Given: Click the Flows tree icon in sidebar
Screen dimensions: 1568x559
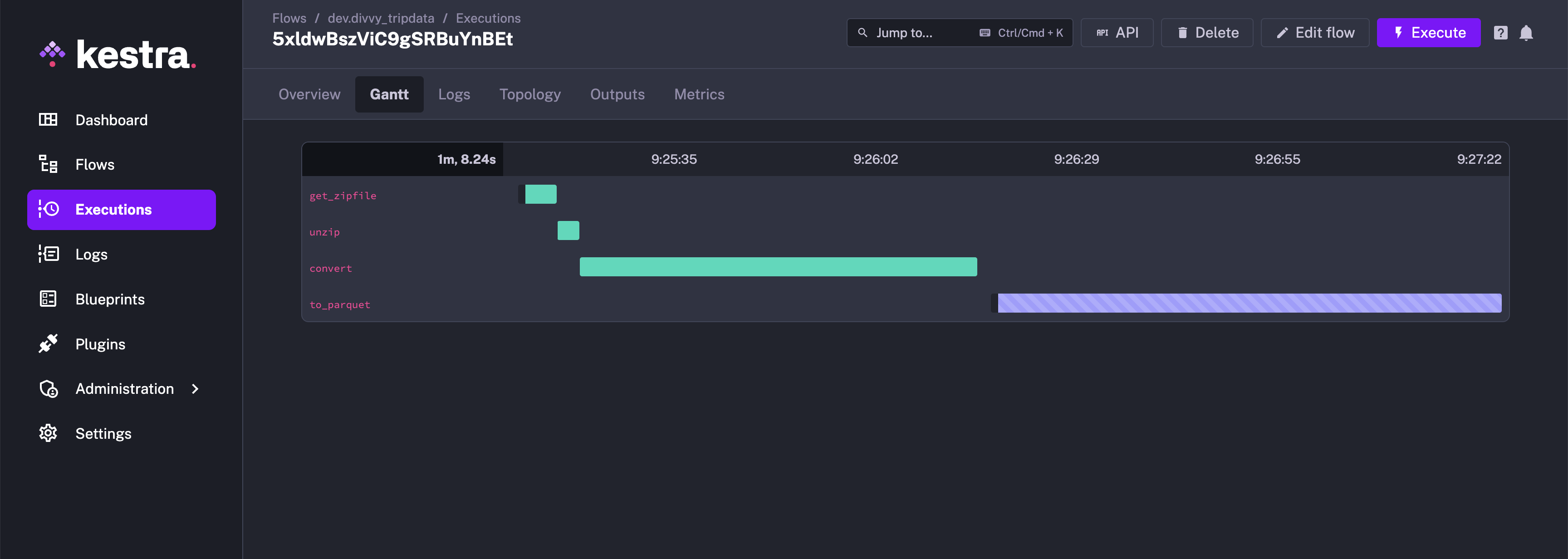Looking at the screenshot, I should 48,164.
